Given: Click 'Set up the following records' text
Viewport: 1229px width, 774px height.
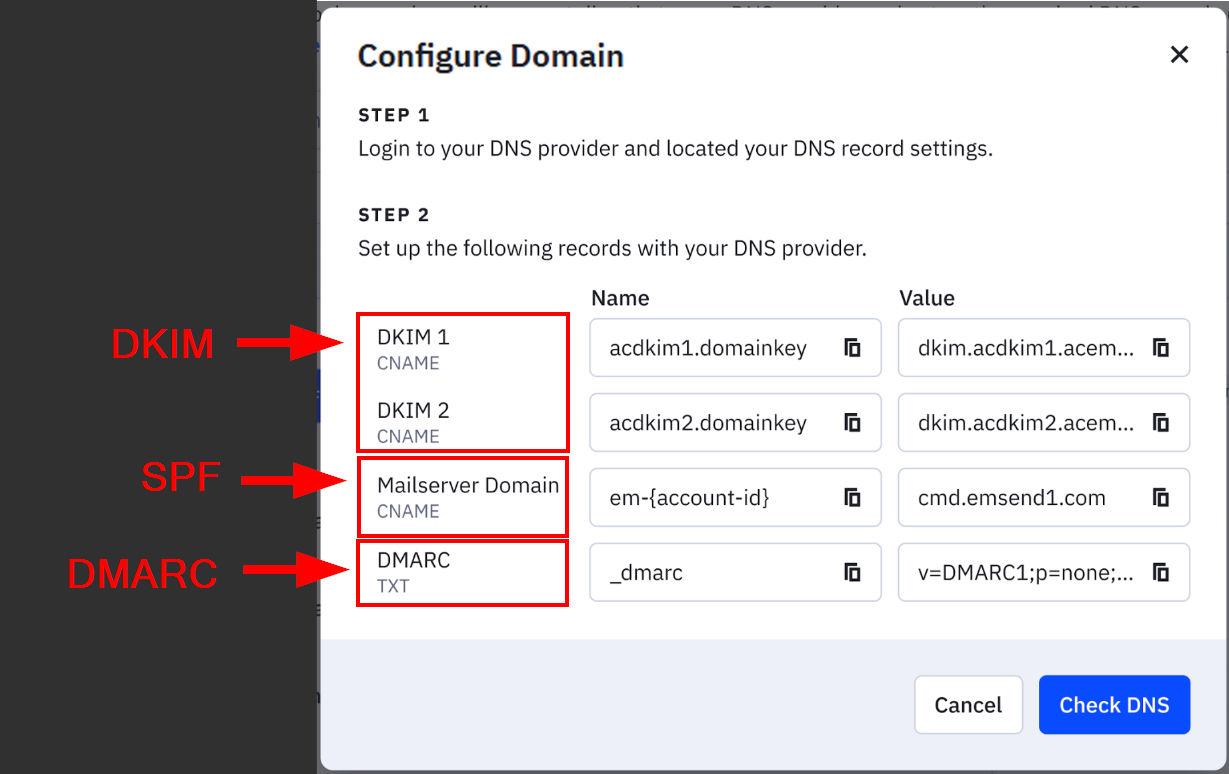Looking at the screenshot, I should pyautogui.click(x=612, y=249).
